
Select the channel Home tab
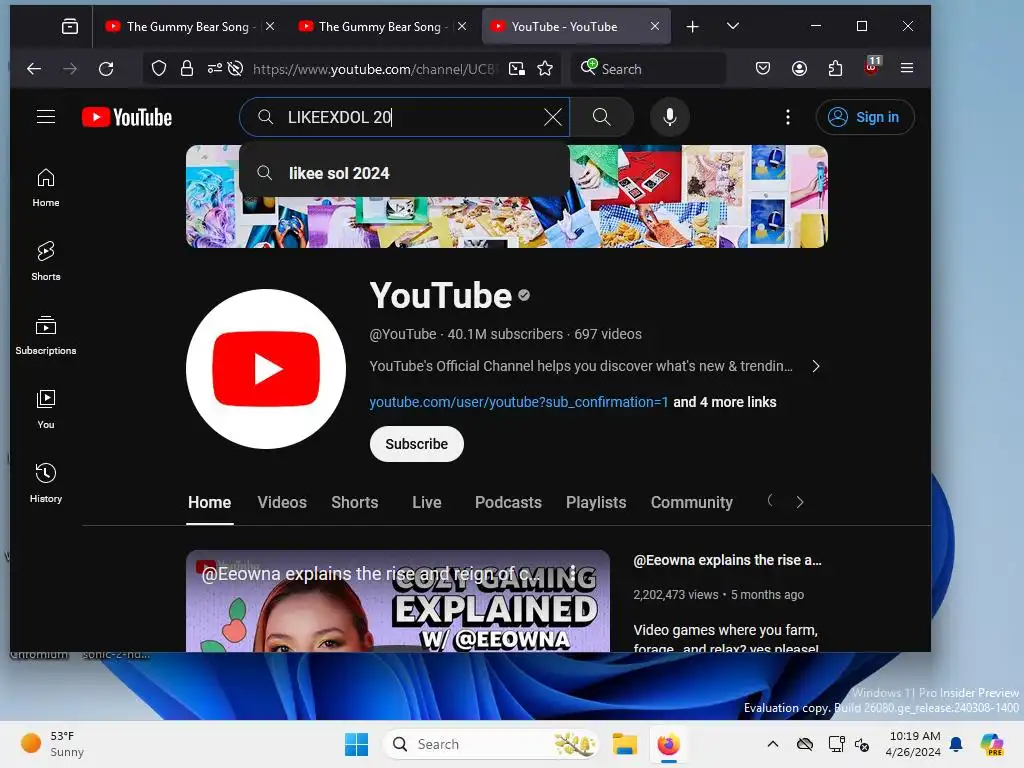[210, 502]
